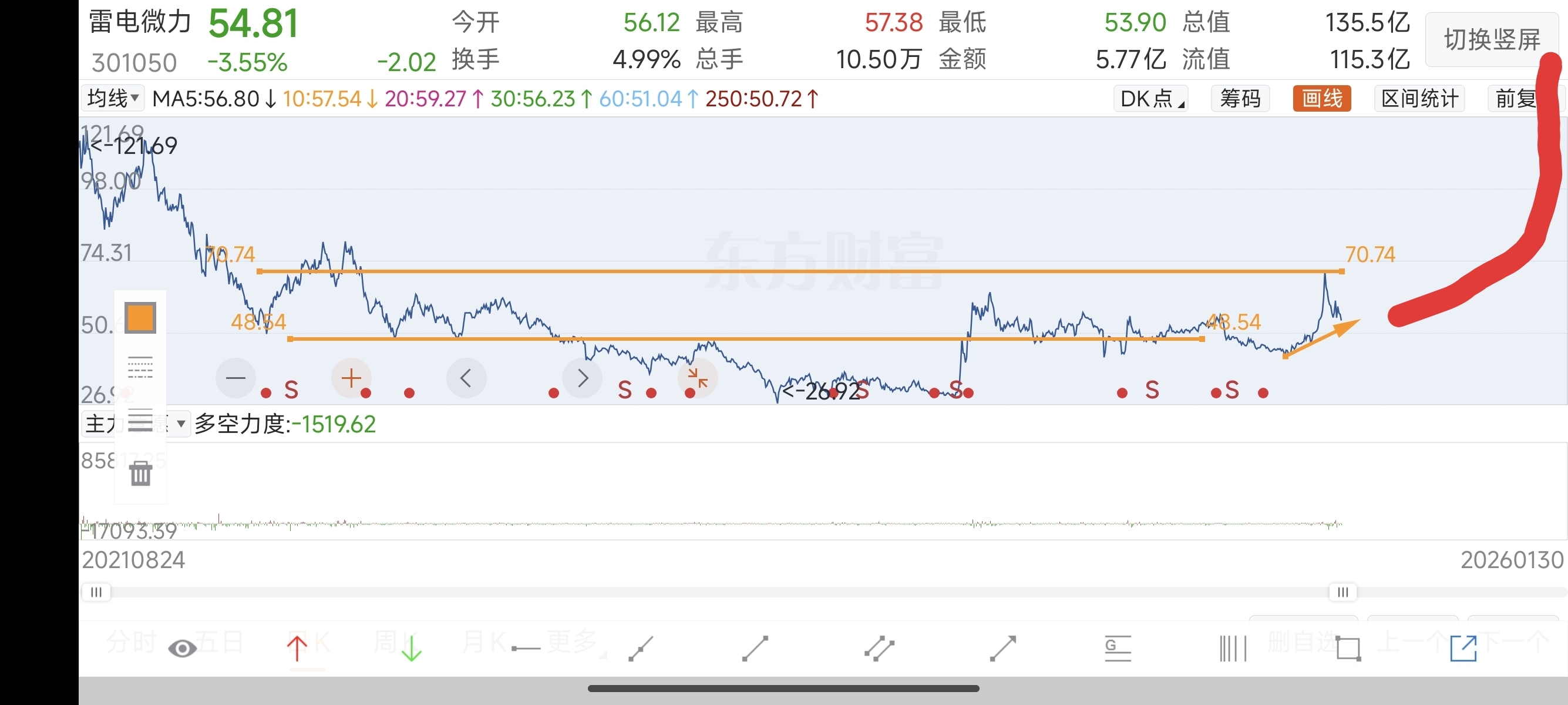Select the green down arrow drawing tool
1568x705 pixels.
pyautogui.click(x=412, y=649)
